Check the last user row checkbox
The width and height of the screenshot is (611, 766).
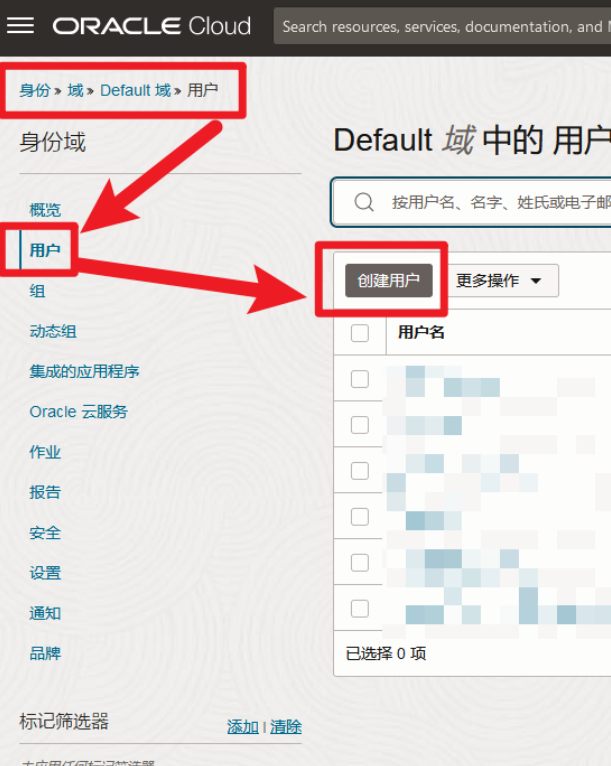360,608
